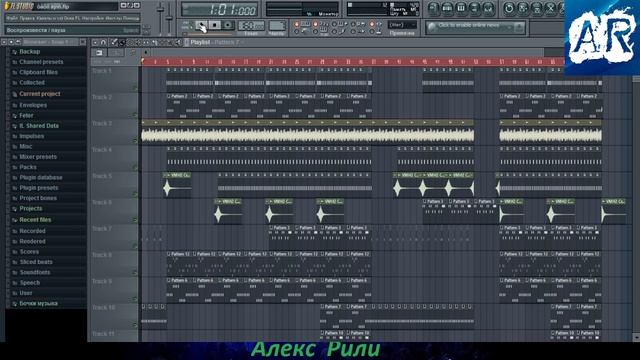This screenshot has height=360, width=640.
Task: Start playback with the Play button
Action: (x=201, y=25)
